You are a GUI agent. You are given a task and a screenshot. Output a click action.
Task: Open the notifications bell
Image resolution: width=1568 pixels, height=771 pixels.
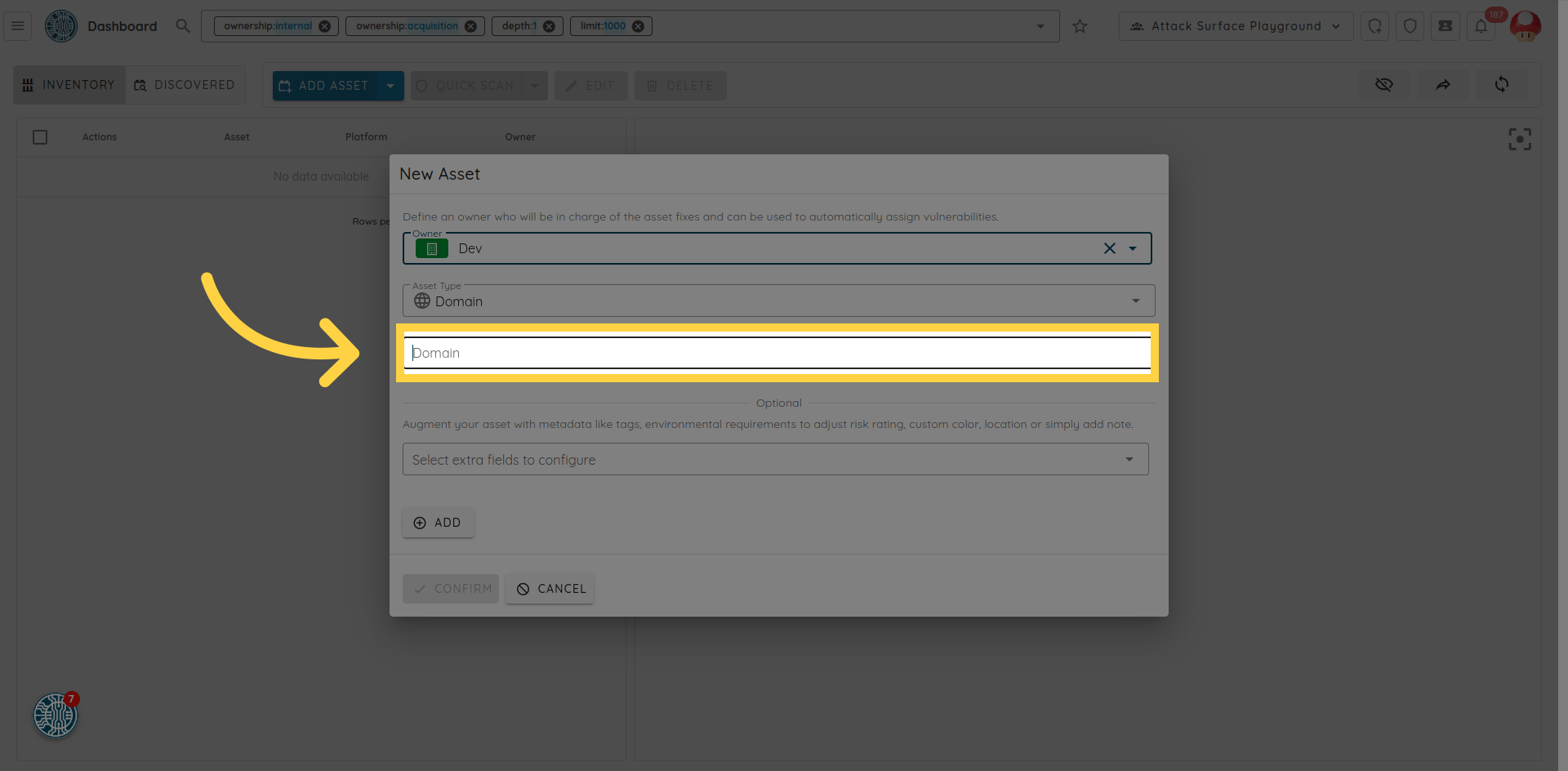[1481, 26]
